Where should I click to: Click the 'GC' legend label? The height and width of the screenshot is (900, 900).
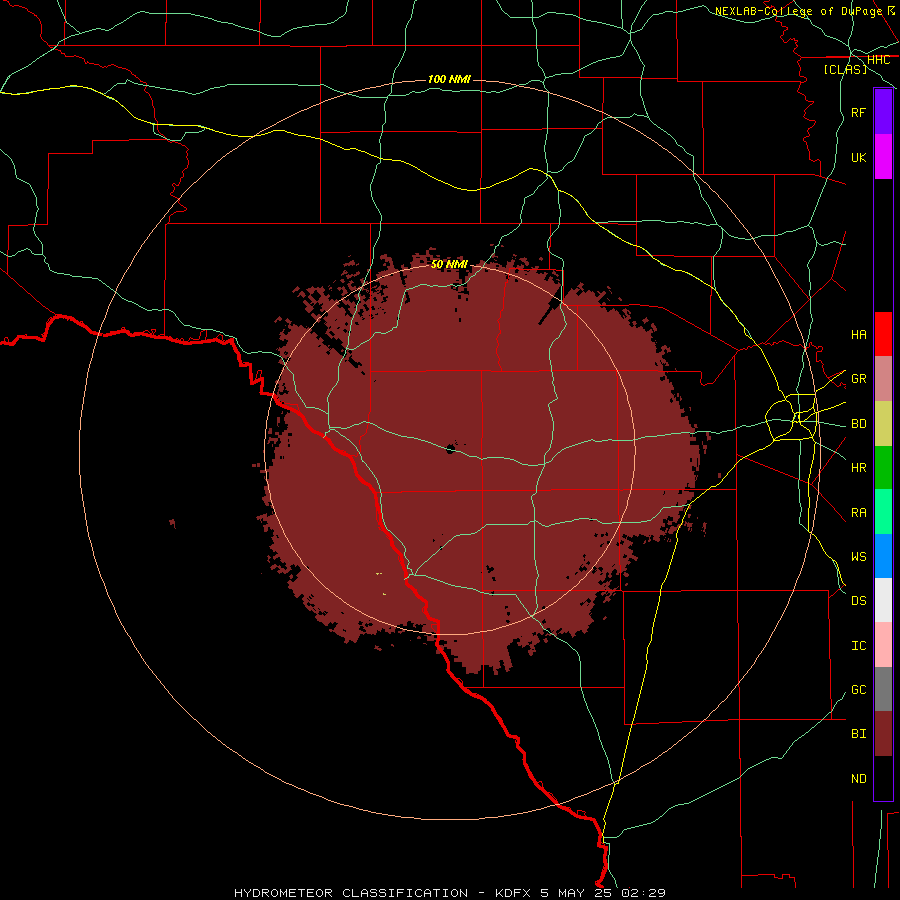click(859, 689)
